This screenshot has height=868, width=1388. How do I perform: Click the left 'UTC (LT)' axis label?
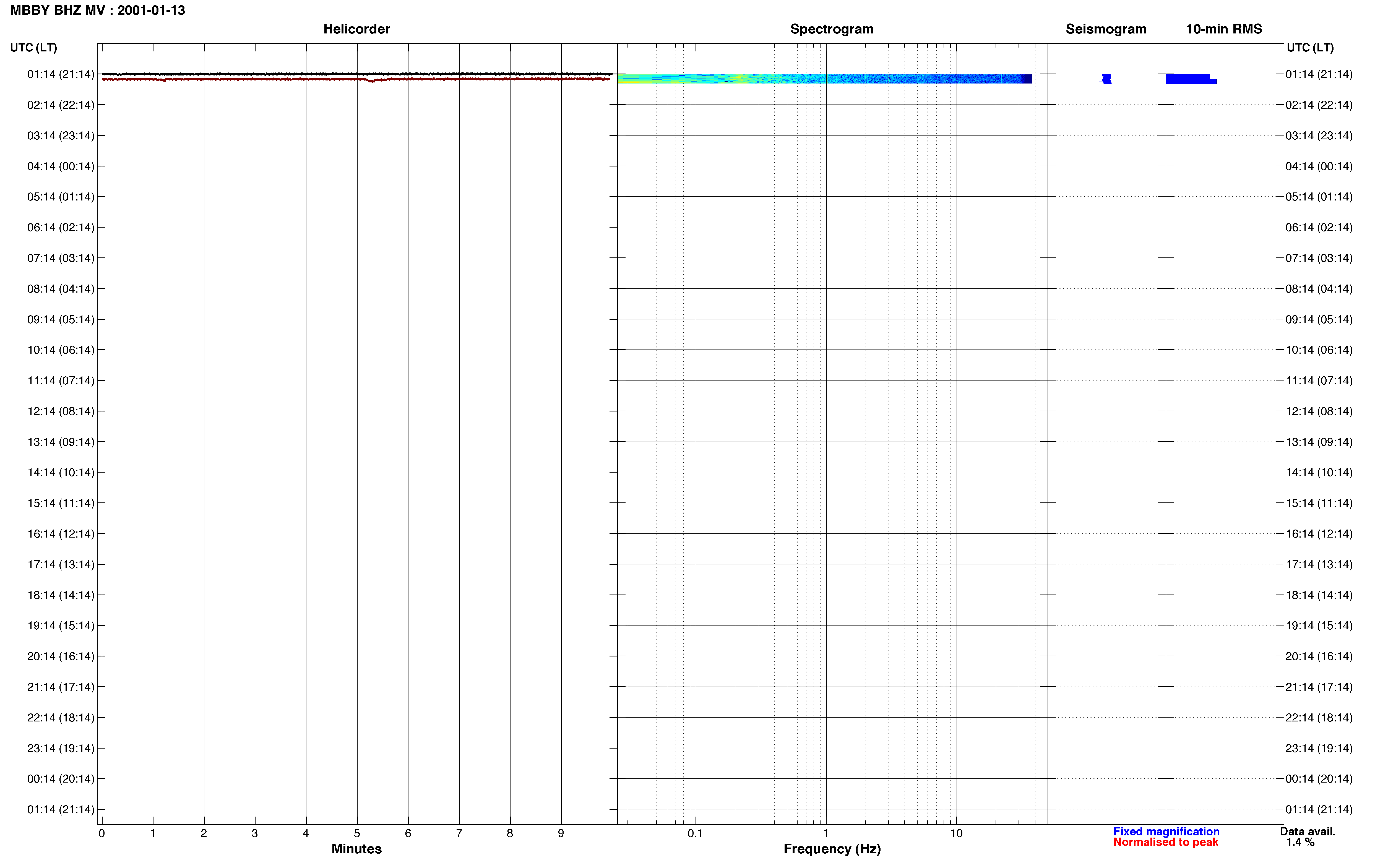point(34,48)
